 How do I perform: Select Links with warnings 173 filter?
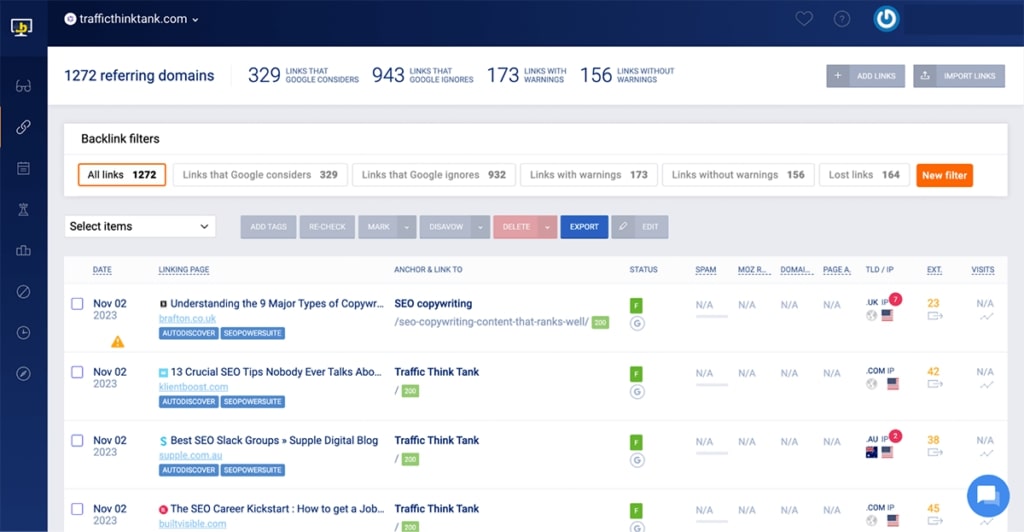click(x=588, y=175)
